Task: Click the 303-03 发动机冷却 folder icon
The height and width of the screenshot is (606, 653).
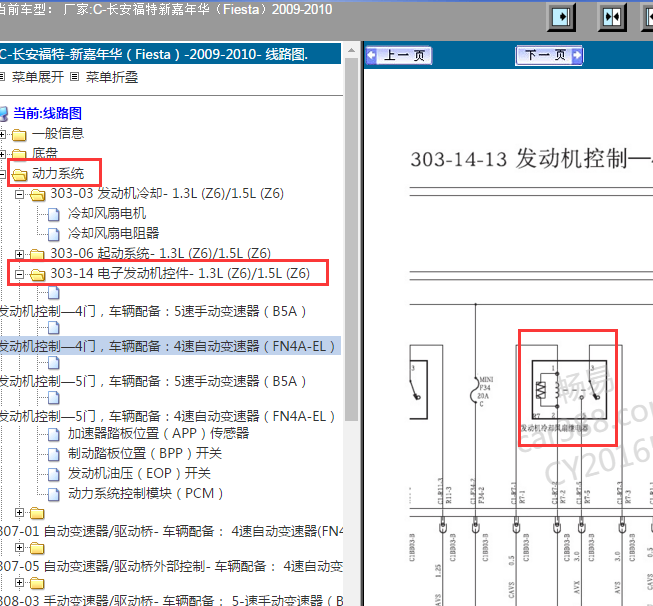Action: pos(37,195)
